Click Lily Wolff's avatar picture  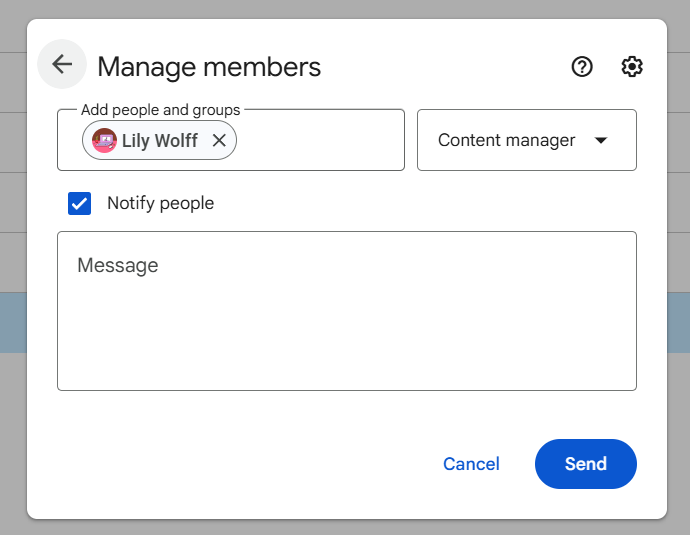104,140
